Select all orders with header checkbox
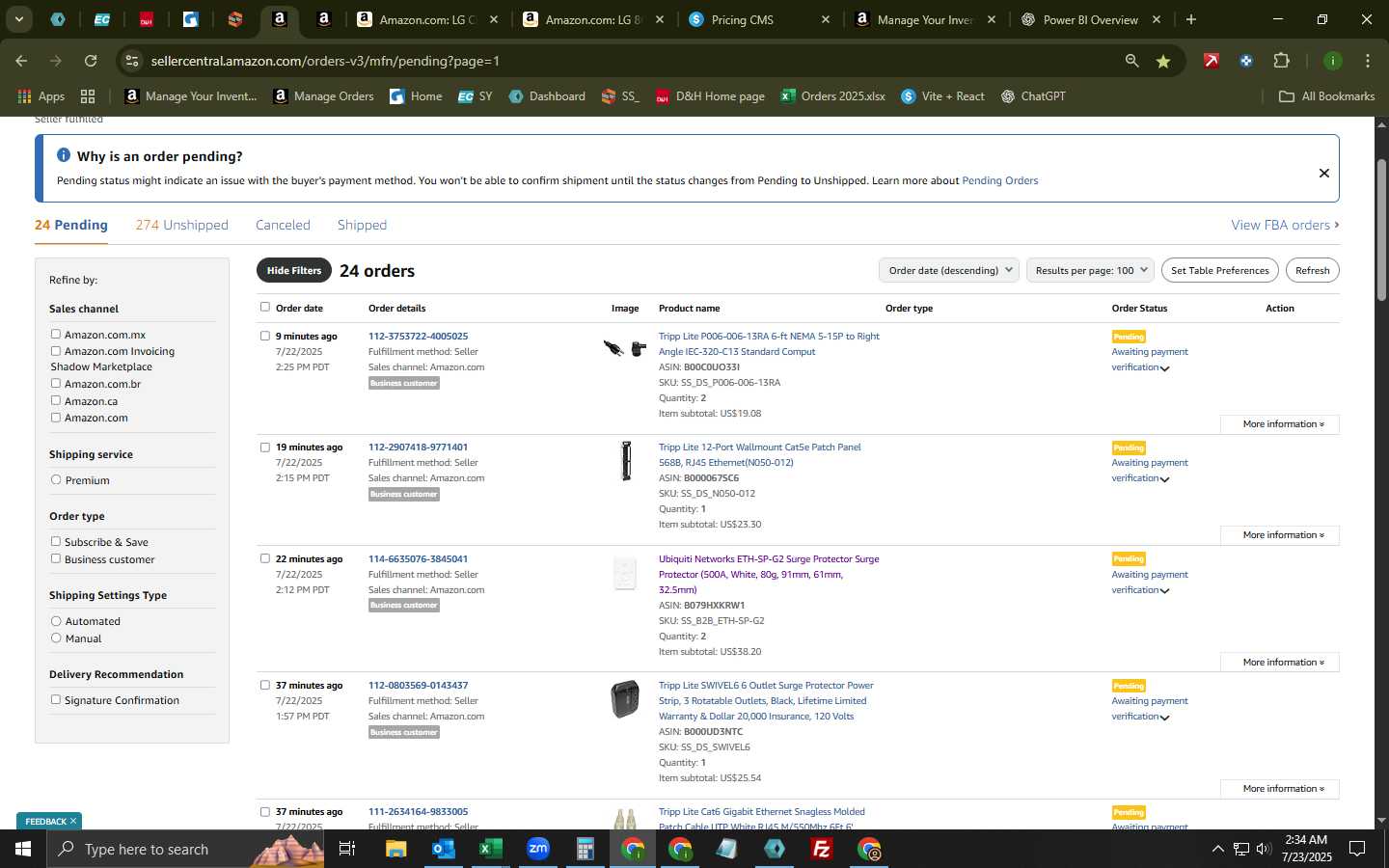Screen dimensions: 1389x868 coord(265,307)
